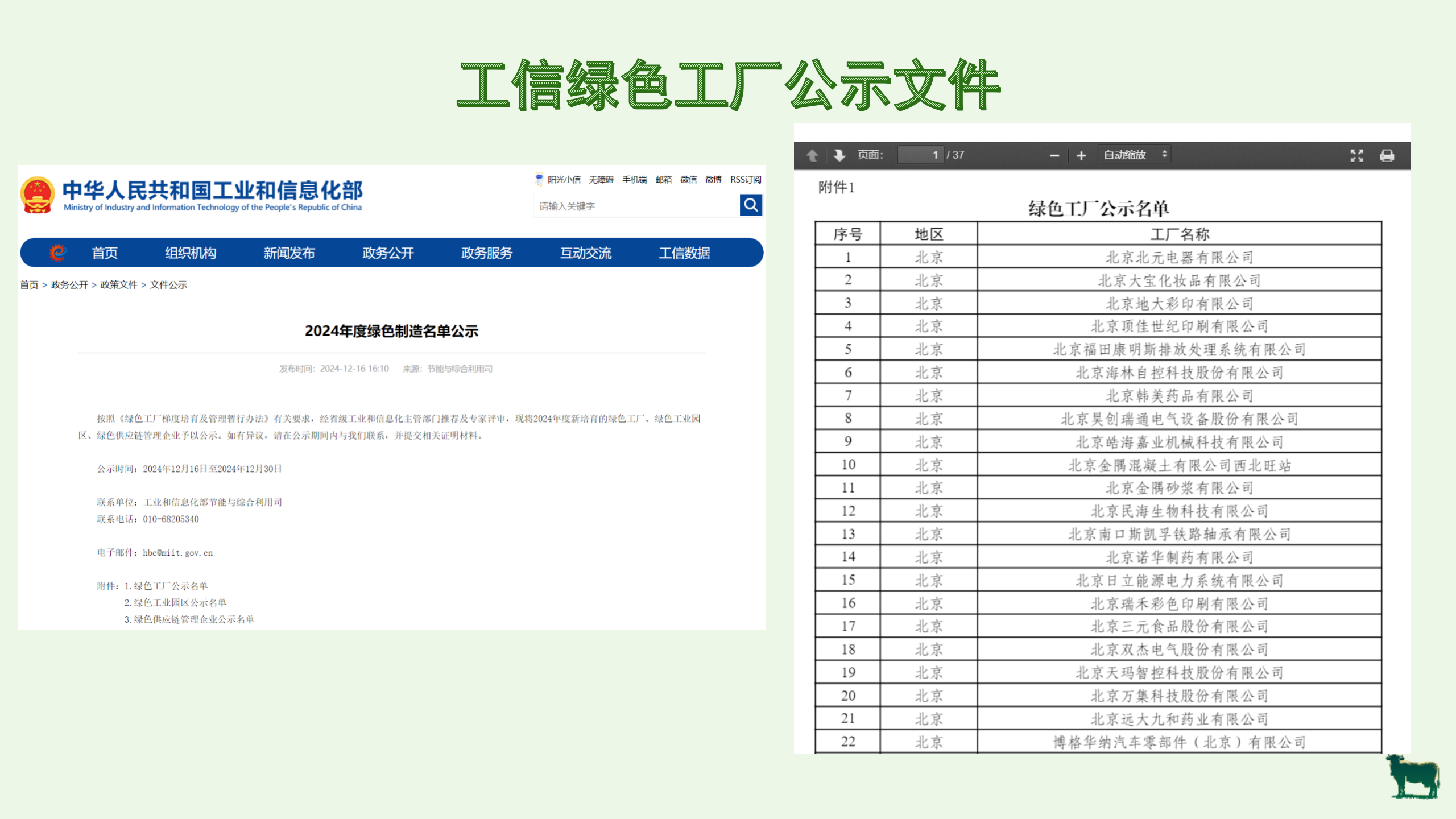The width and height of the screenshot is (1456, 819).
Task: Click the email hbc@miit.gov.cn
Action: [x=177, y=553]
